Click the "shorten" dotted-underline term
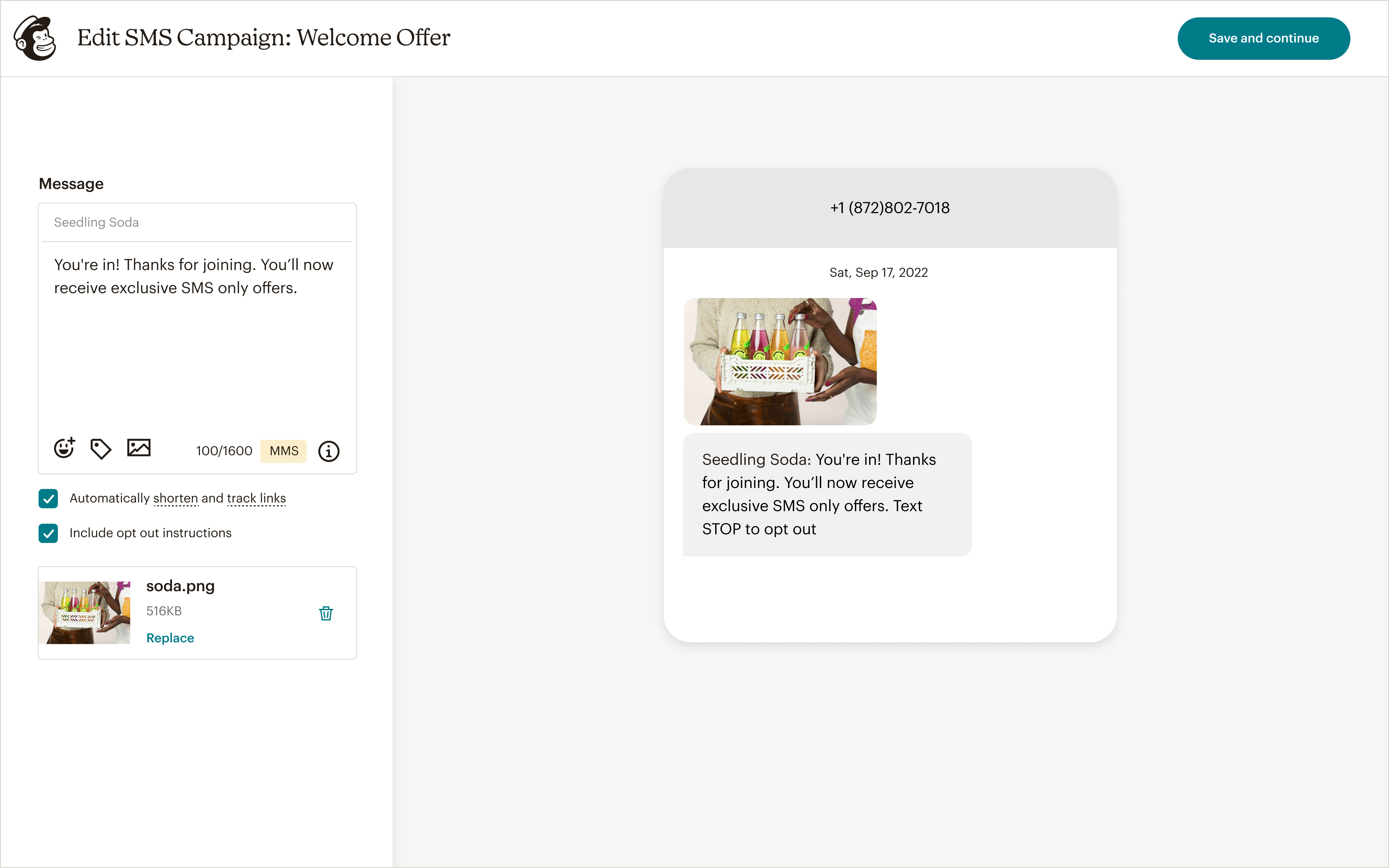Image resolution: width=1389 pixels, height=868 pixels. [x=175, y=498]
